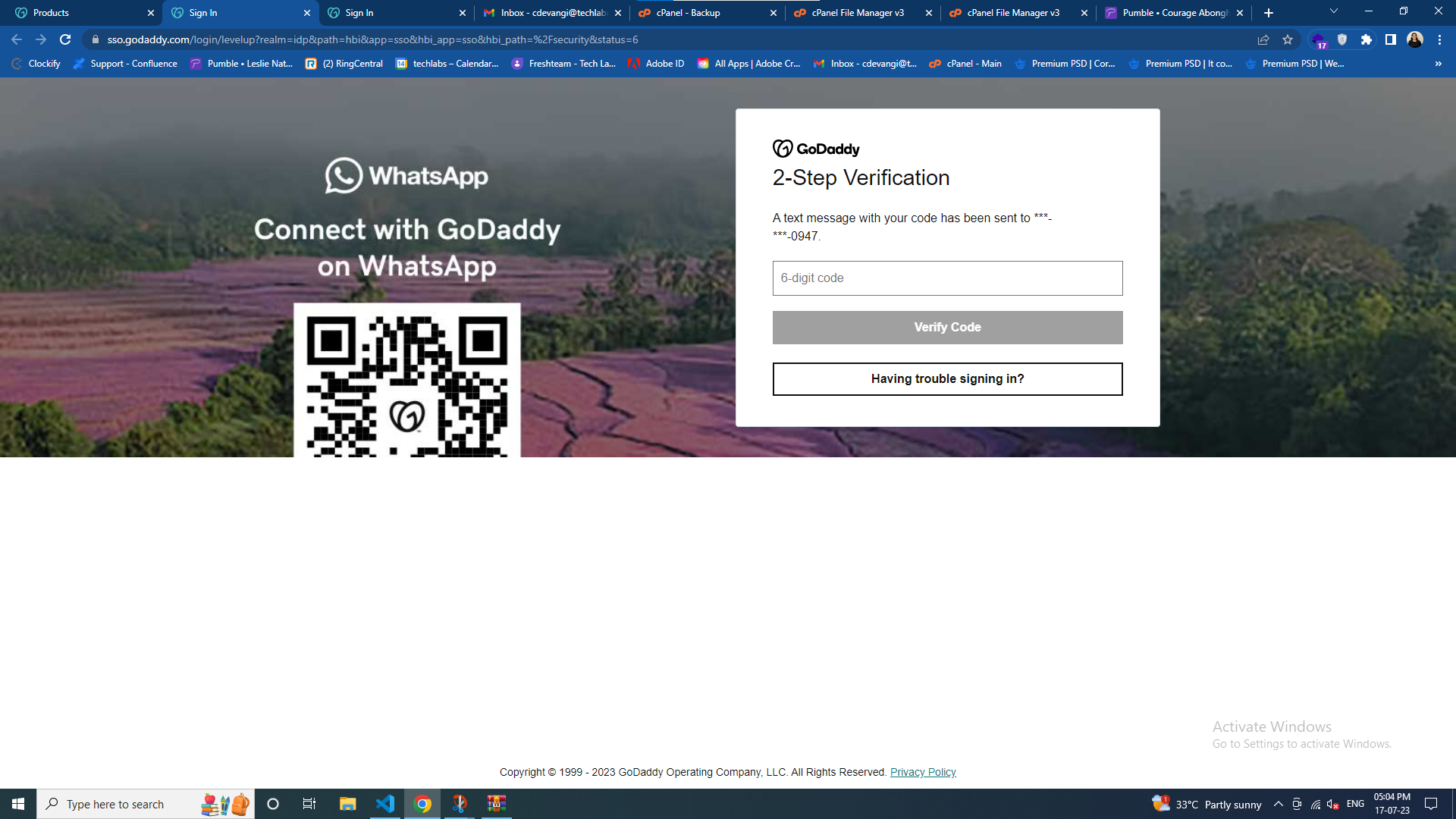Screen dimensions: 1456x819
Task: Switch to the Inbox Gmail tab
Action: [552, 13]
